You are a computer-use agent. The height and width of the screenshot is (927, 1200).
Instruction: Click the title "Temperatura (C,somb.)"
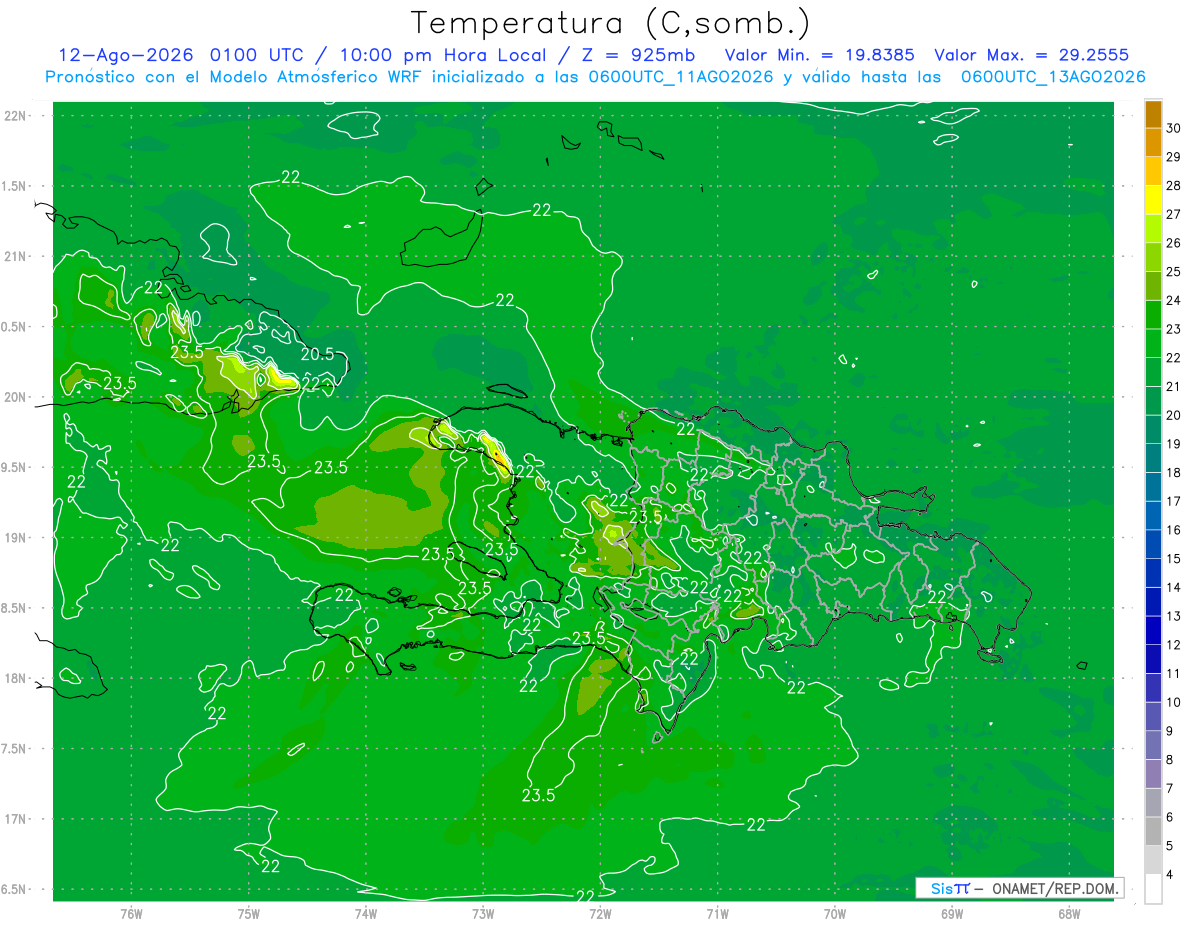tap(610, 23)
